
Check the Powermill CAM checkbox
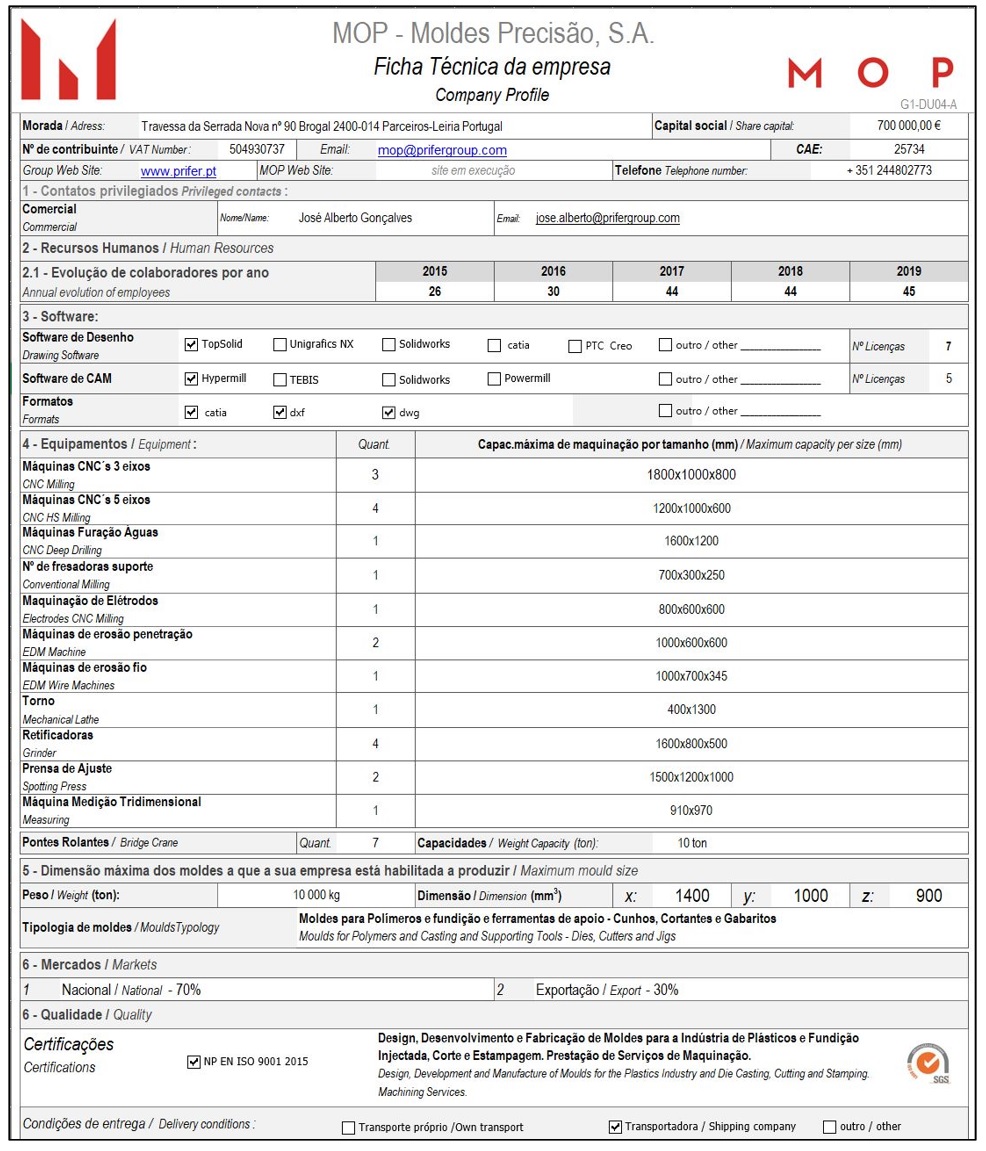(494, 379)
